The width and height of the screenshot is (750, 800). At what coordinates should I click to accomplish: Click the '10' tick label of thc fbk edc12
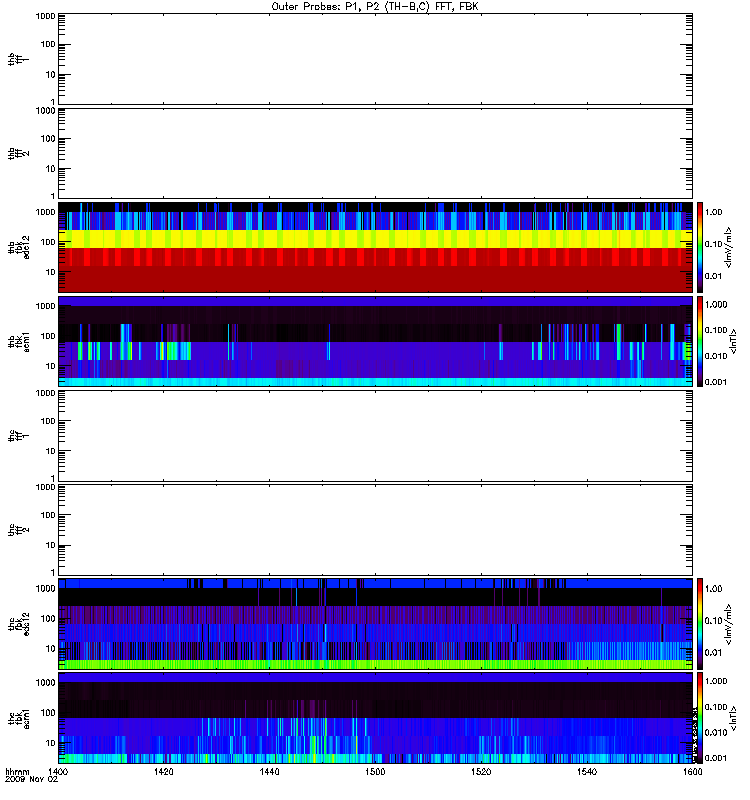click(51, 648)
